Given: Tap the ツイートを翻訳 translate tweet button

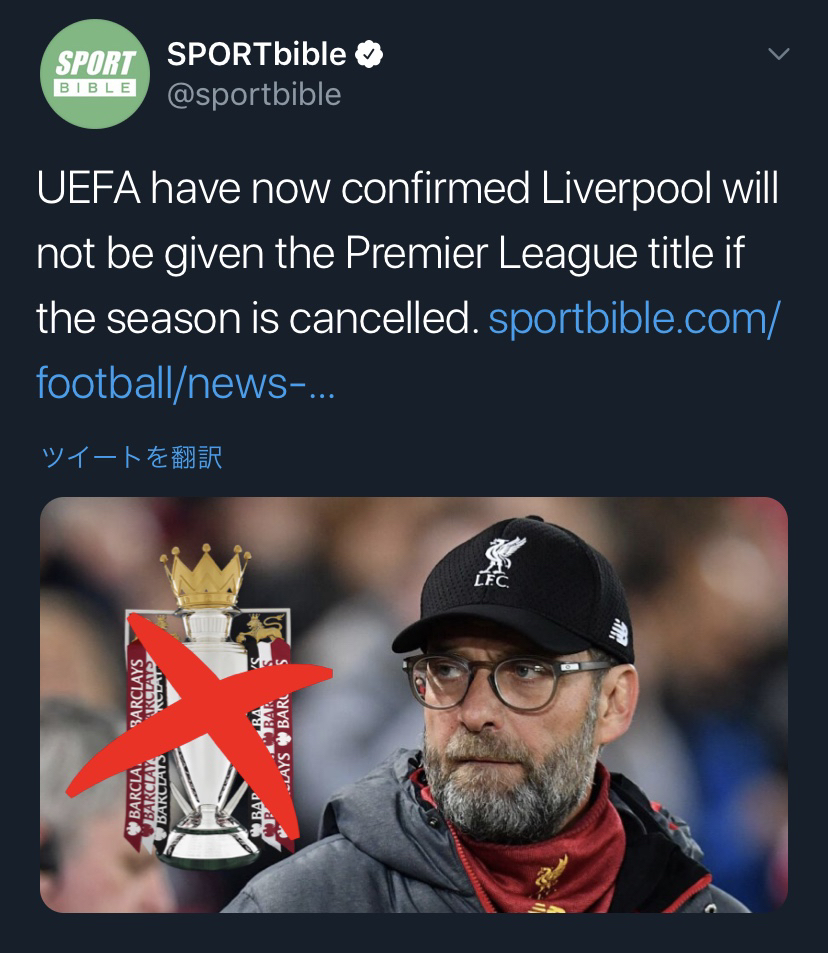Looking at the screenshot, I should [x=131, y=456].
